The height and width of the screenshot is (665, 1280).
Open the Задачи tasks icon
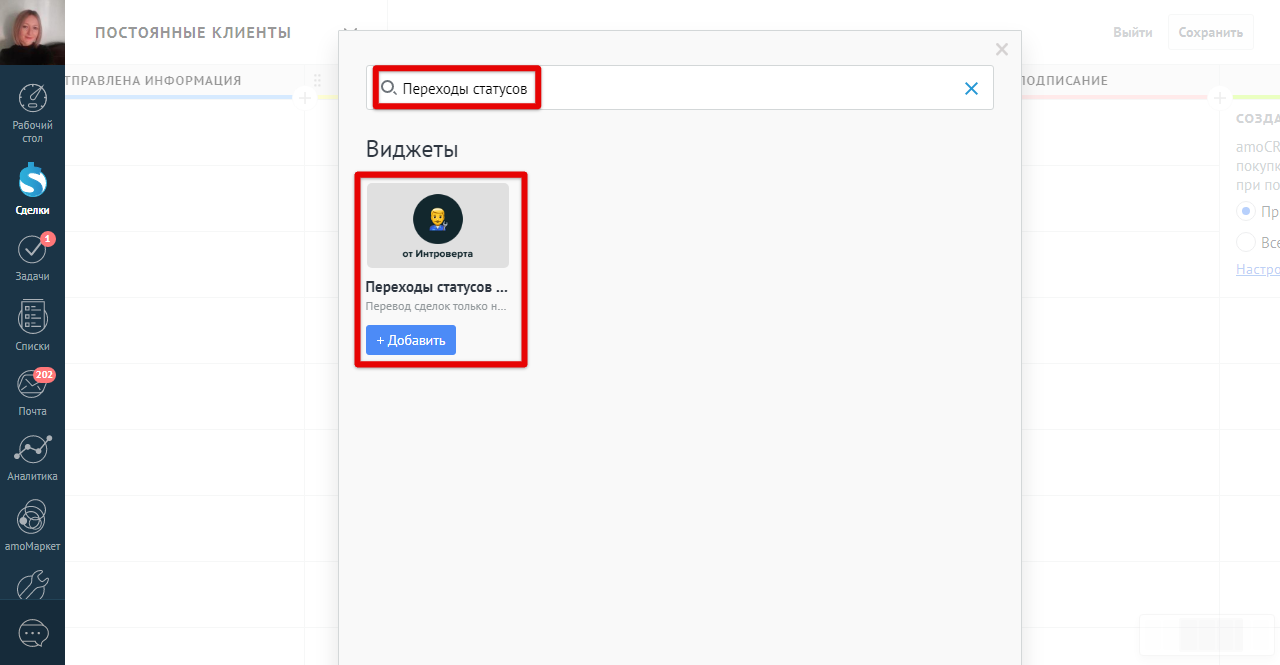coord(32,257)
